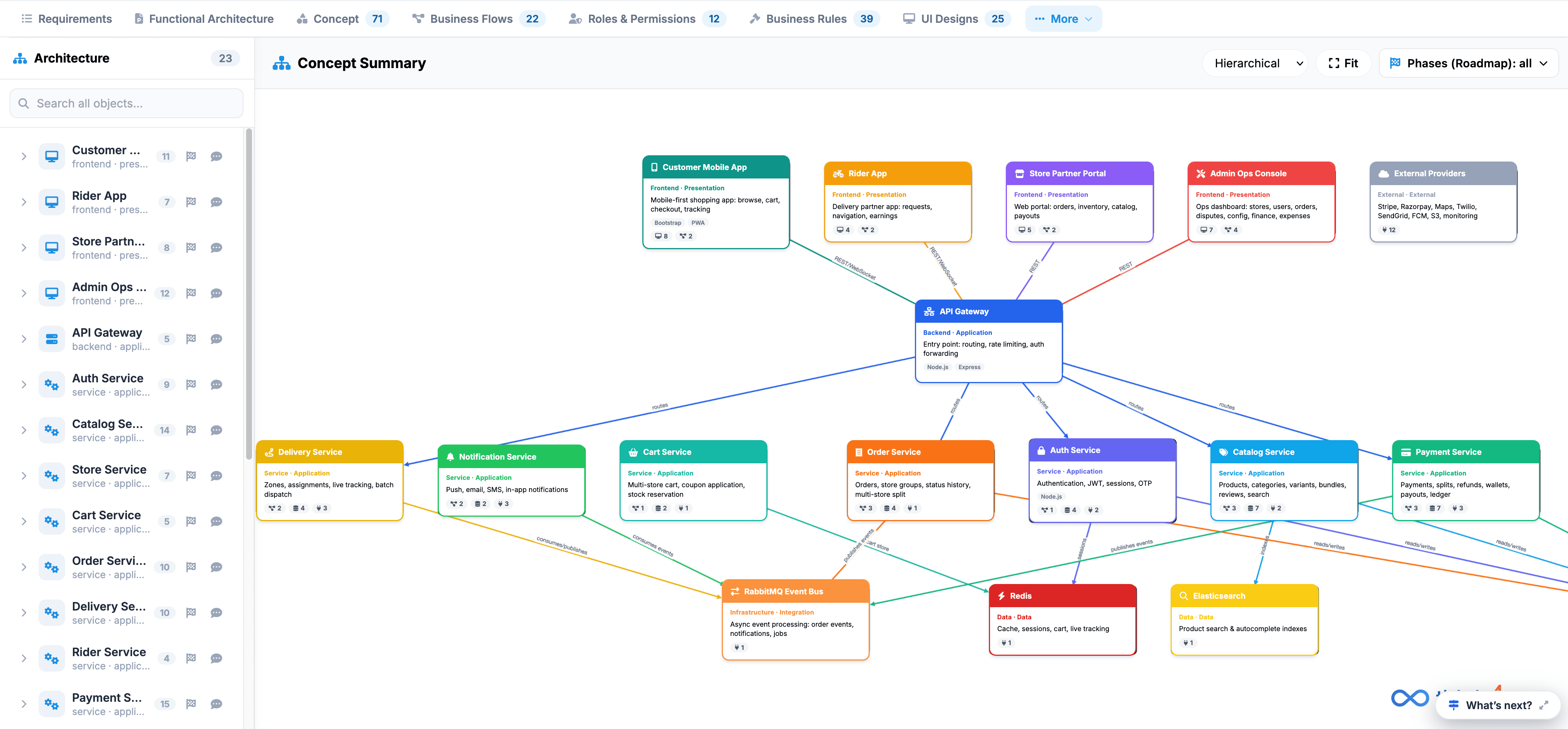Viewport: 1568px width, 729px height.
Task: Open comments icon for Auth Service row
Action: pos(216,385)
